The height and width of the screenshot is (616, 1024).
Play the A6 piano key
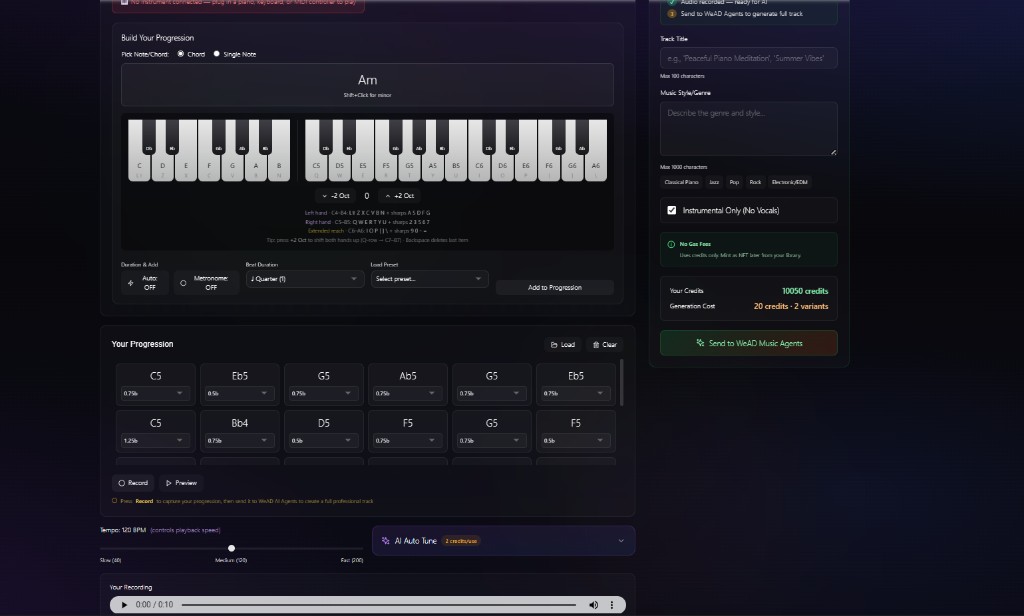[596, 167]
